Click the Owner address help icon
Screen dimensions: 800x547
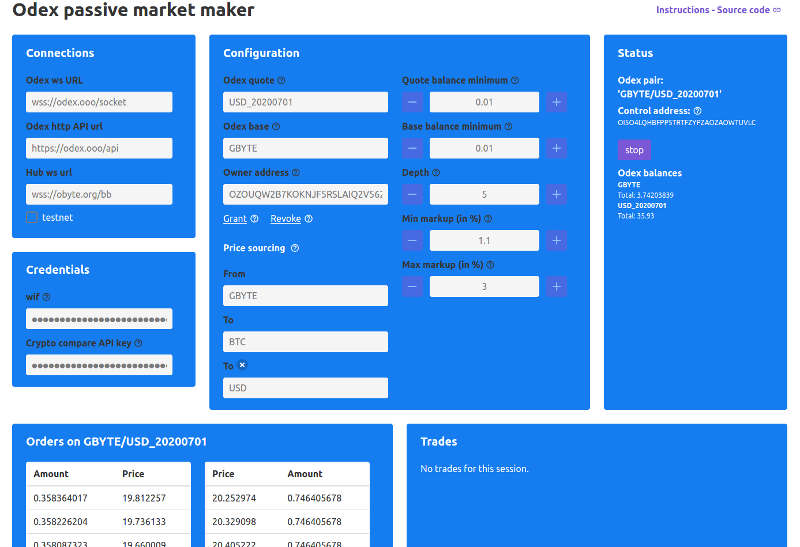click(x=296, y=172)
